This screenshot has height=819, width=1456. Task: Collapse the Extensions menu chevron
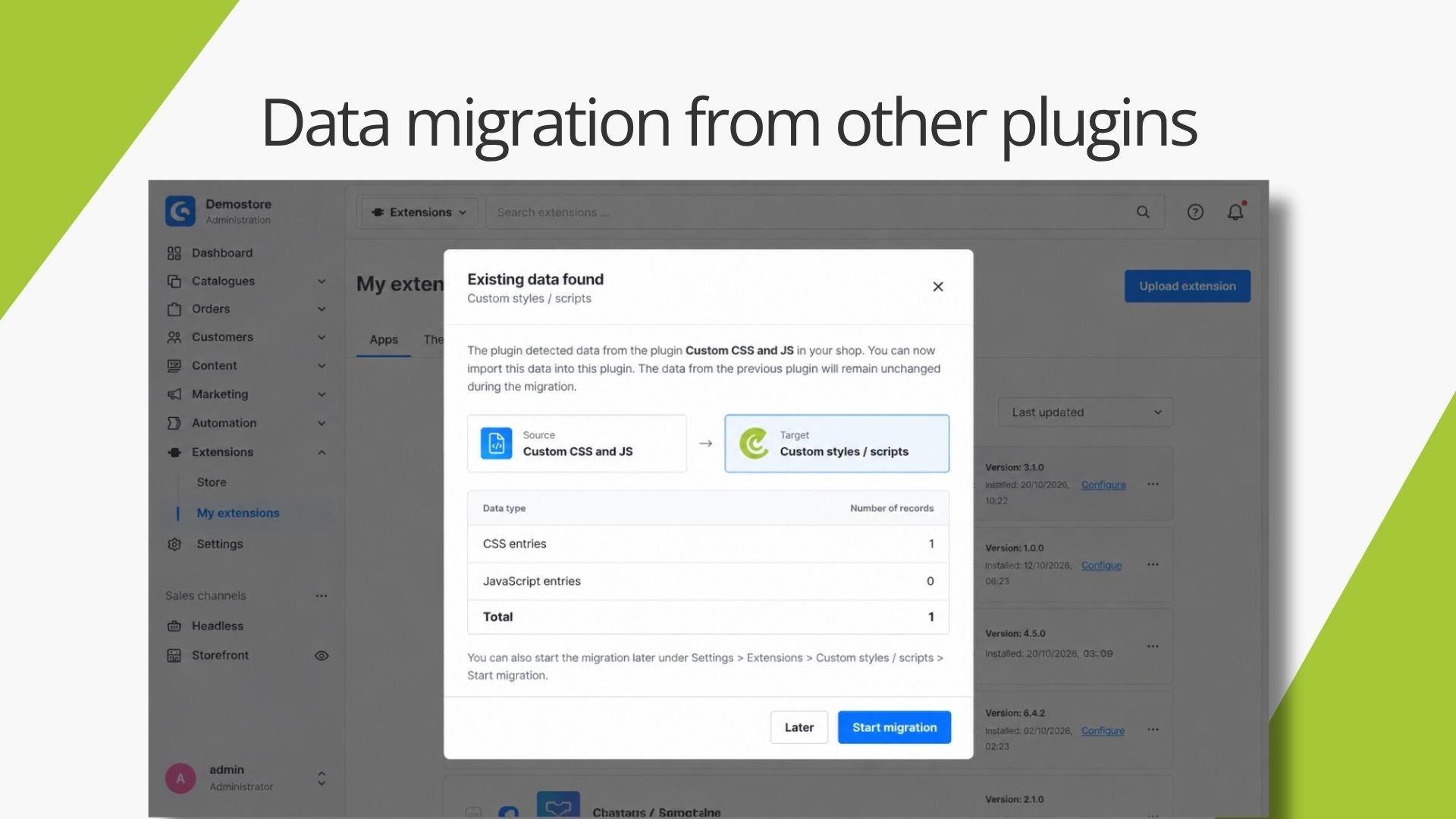[322, 453]
